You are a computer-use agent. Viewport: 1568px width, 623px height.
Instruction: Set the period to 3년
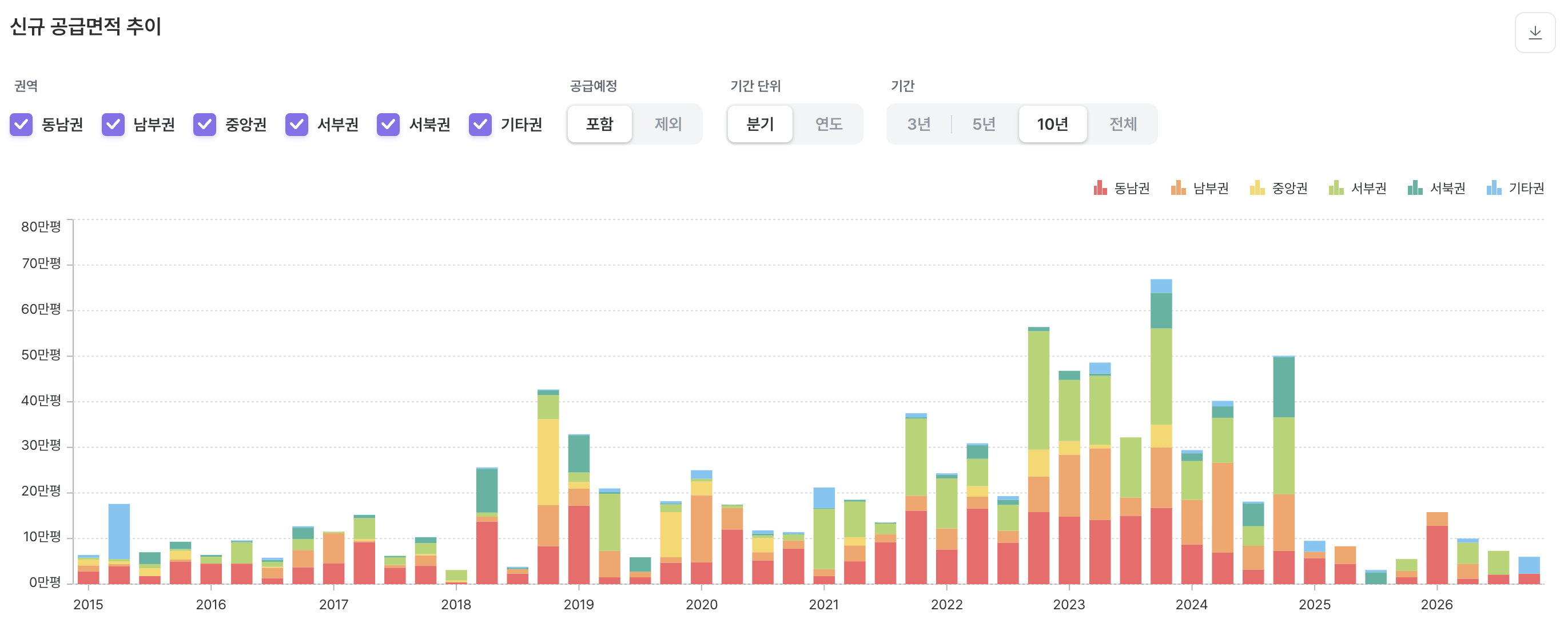(918, 124)
